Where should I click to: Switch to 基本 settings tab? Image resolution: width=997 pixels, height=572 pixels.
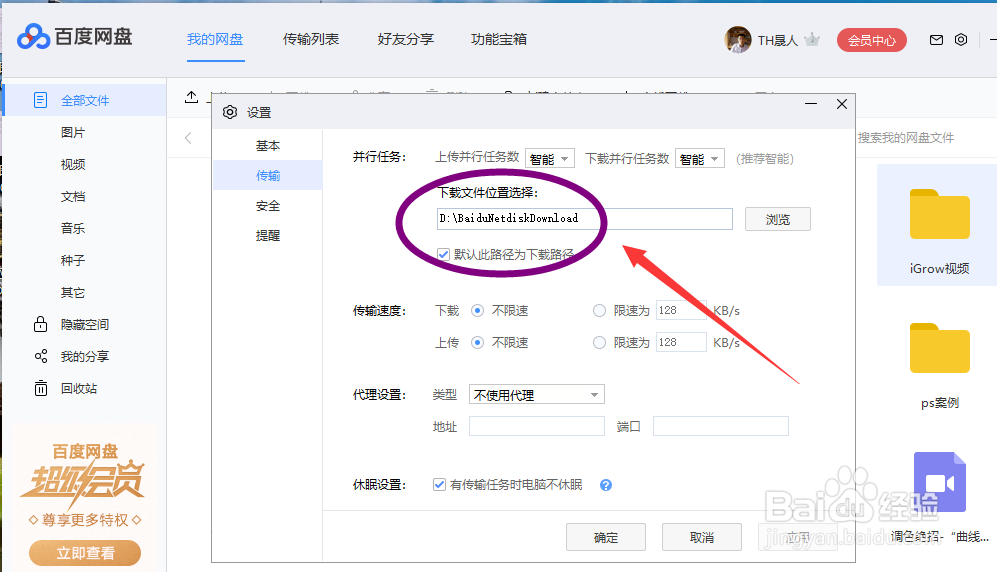[x=268, y=146]
